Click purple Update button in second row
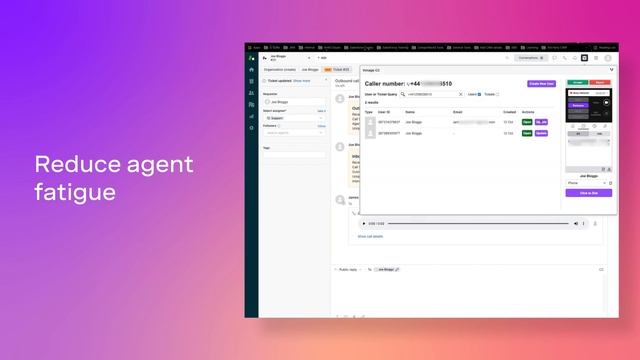This screenshot has height=360, width=640. pos(541,133)
